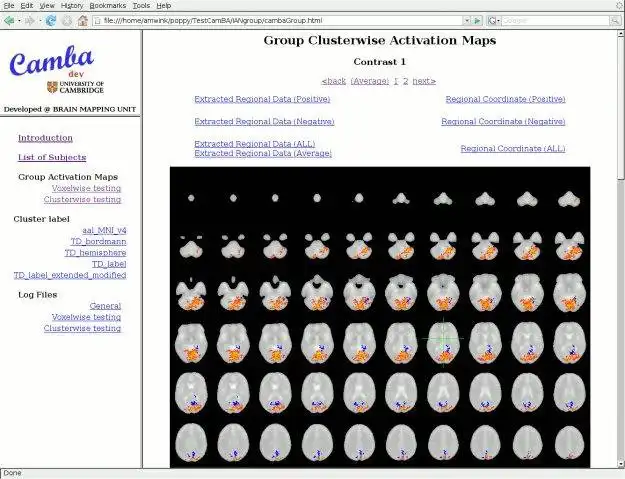Open the Bookmarks menu
The height and width of the screenshot is (479, 625).
[108, 6]
